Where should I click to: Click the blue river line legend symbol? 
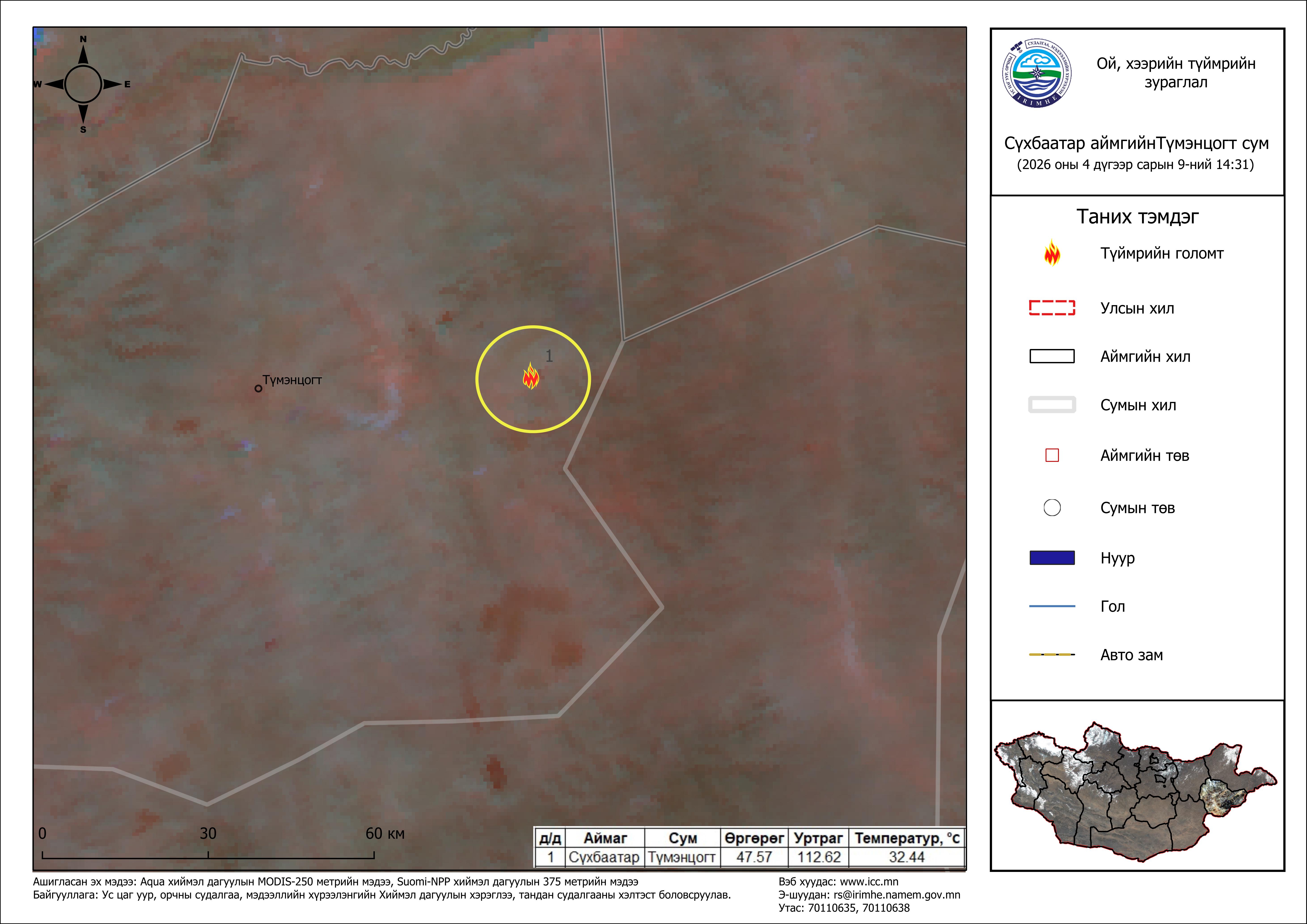(x=1052, y=606)
